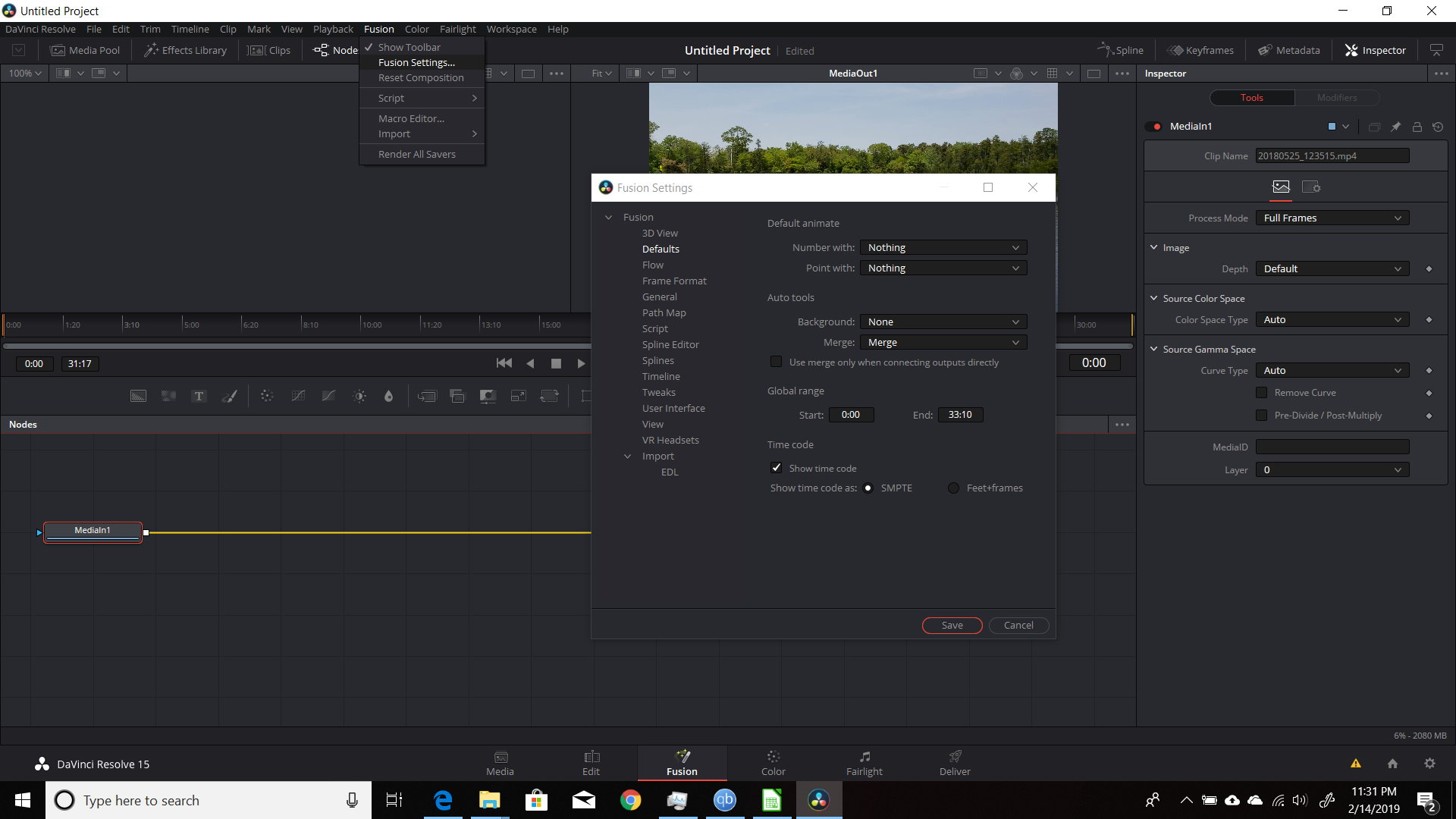Open project settings gear icon
This screenshot has width=1456, height=819.
point(1429,764)
